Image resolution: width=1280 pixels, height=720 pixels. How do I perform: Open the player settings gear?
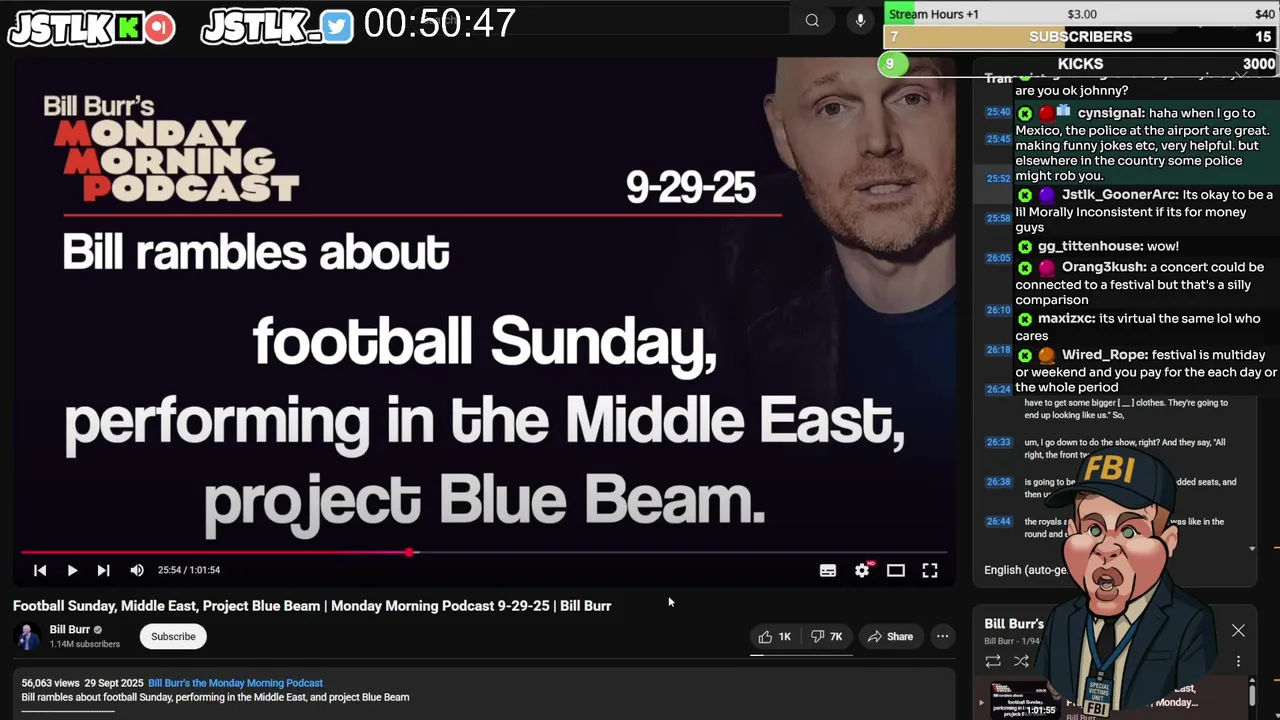tap(862, 570)
